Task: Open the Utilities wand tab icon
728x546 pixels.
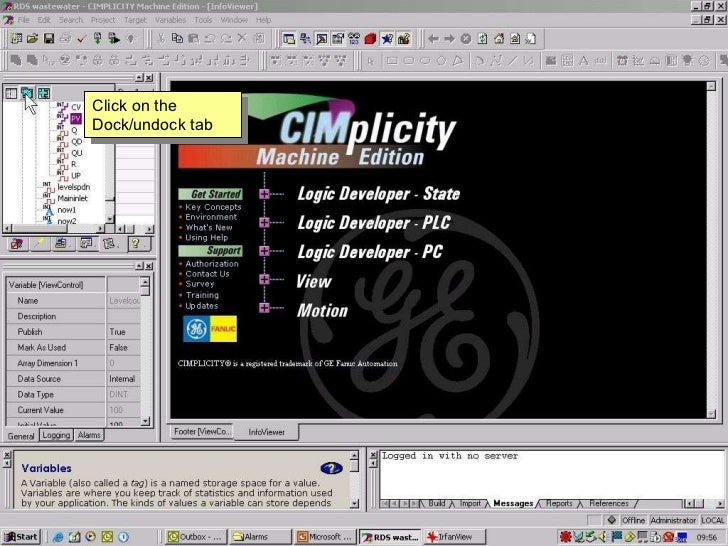Action: [40, 243]
